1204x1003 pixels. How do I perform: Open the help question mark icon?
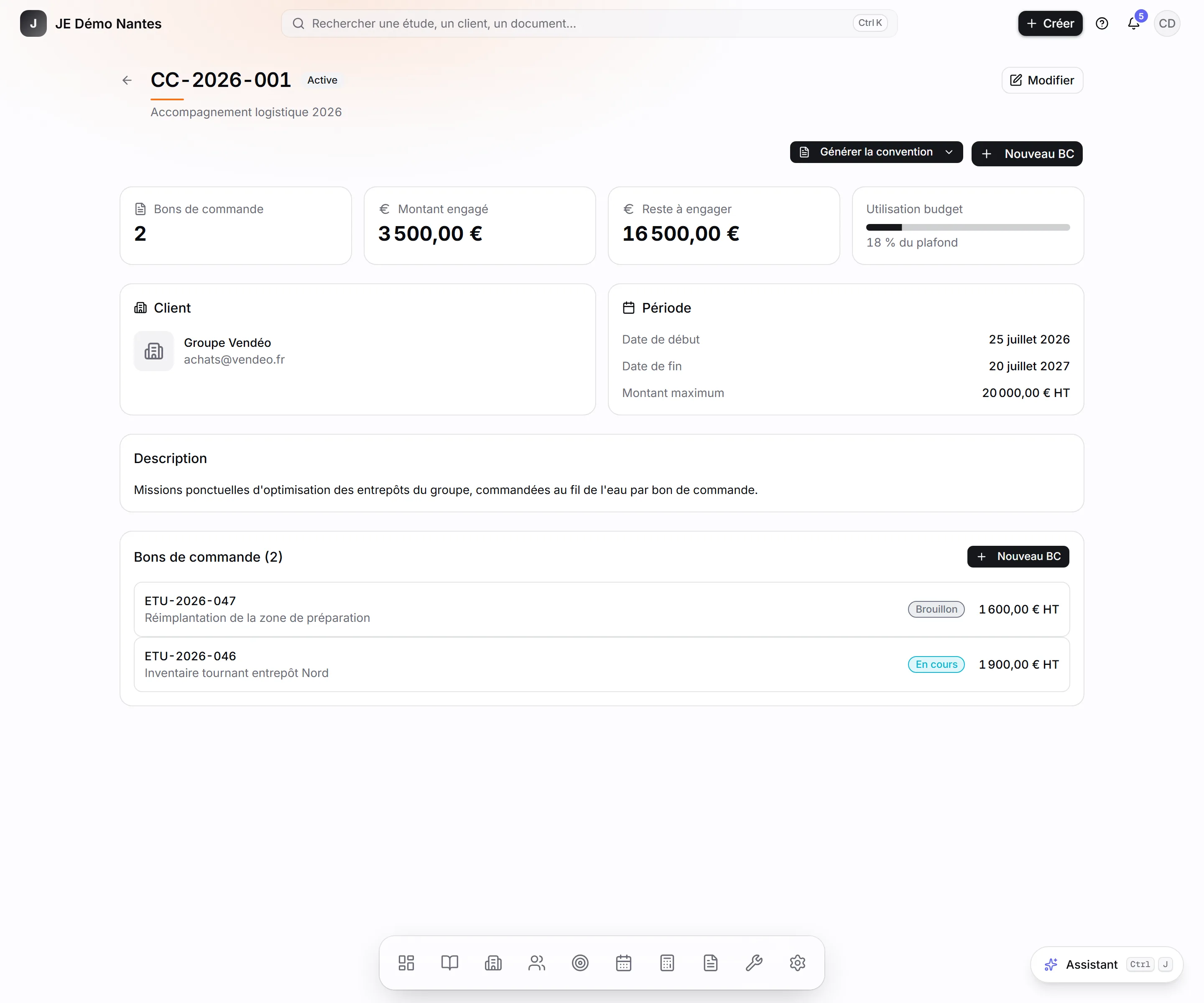[x=1102, y=23]
